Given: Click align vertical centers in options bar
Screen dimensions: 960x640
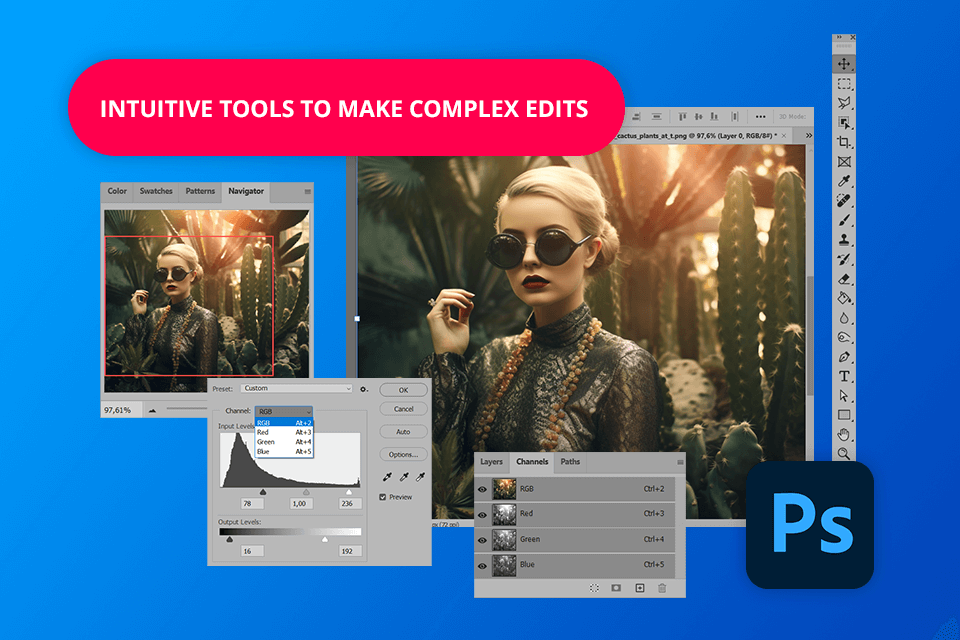Looking at the screenshot, I should 698,116.
